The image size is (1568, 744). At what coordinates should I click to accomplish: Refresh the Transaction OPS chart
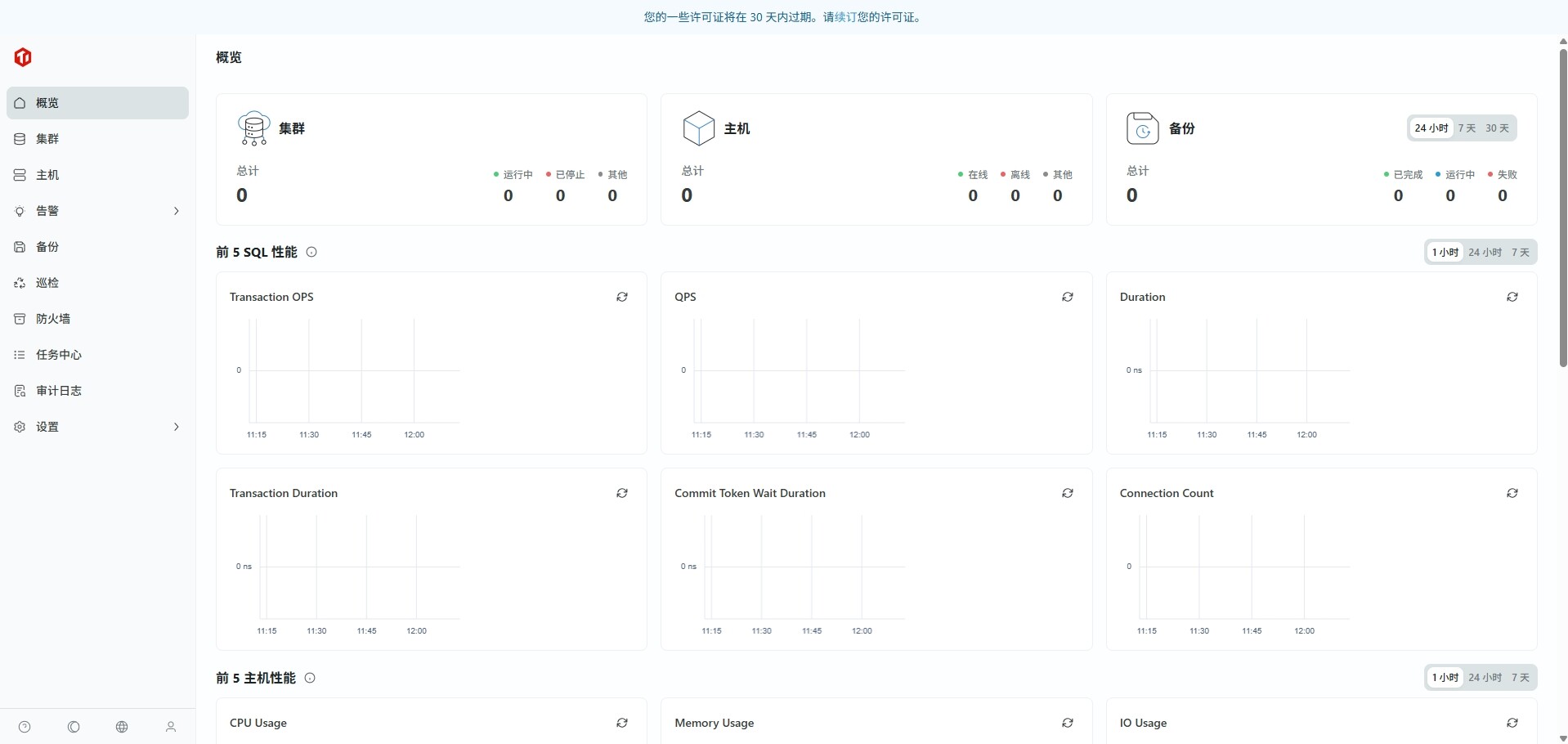622,297
